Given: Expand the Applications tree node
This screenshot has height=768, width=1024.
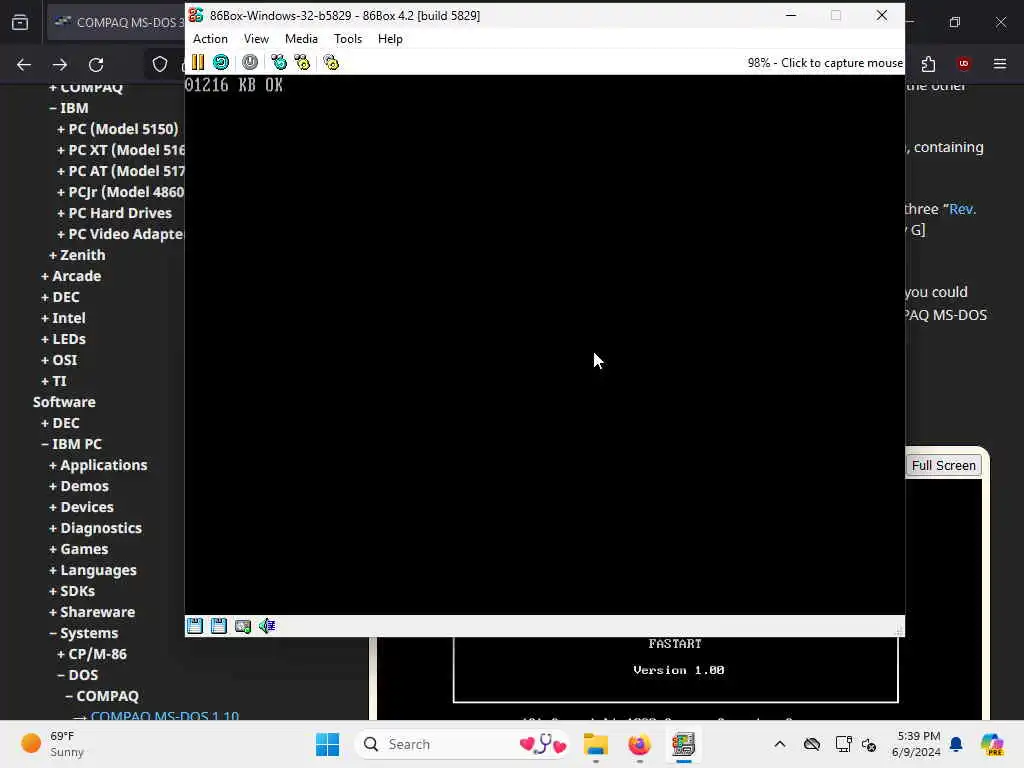Looking at the screenshot, I should [99, 465].
